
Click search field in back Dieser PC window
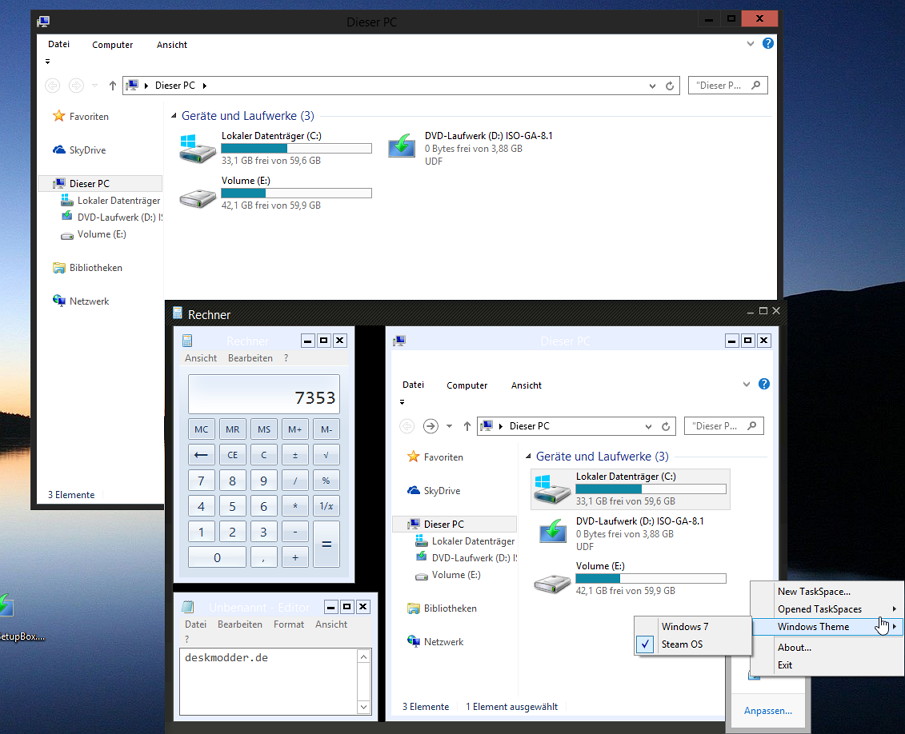pyautogui.click(x=727, y=85)
